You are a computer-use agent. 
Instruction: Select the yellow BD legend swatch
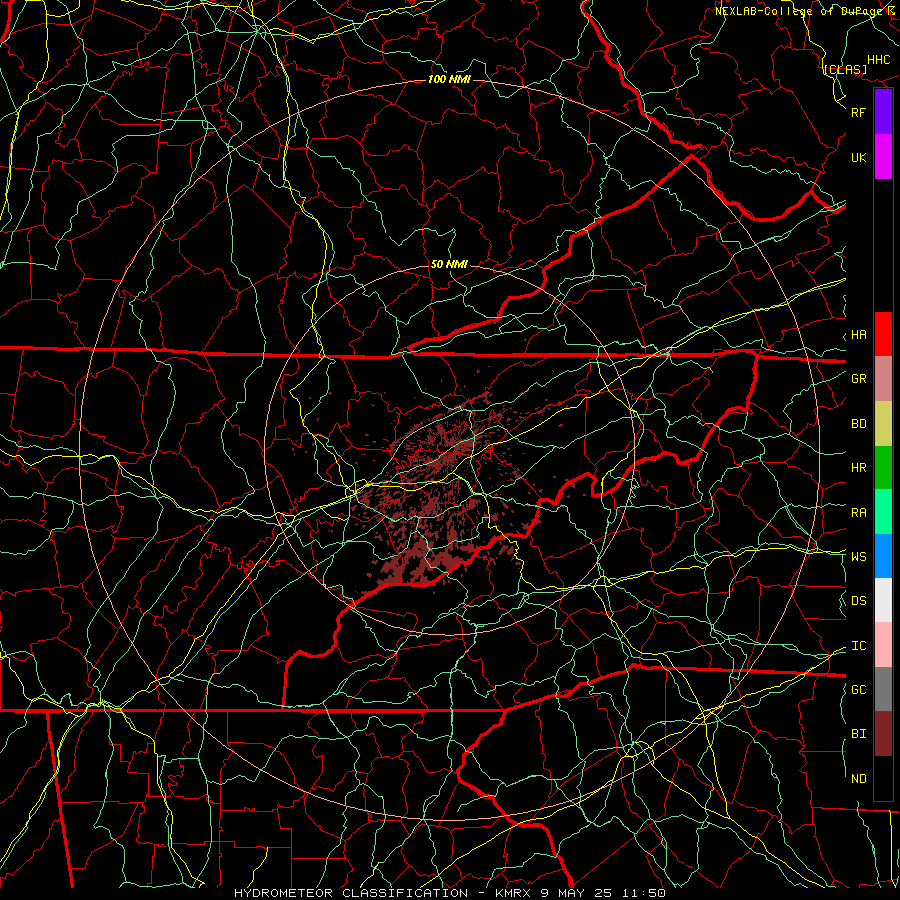[x=883, y=423]
